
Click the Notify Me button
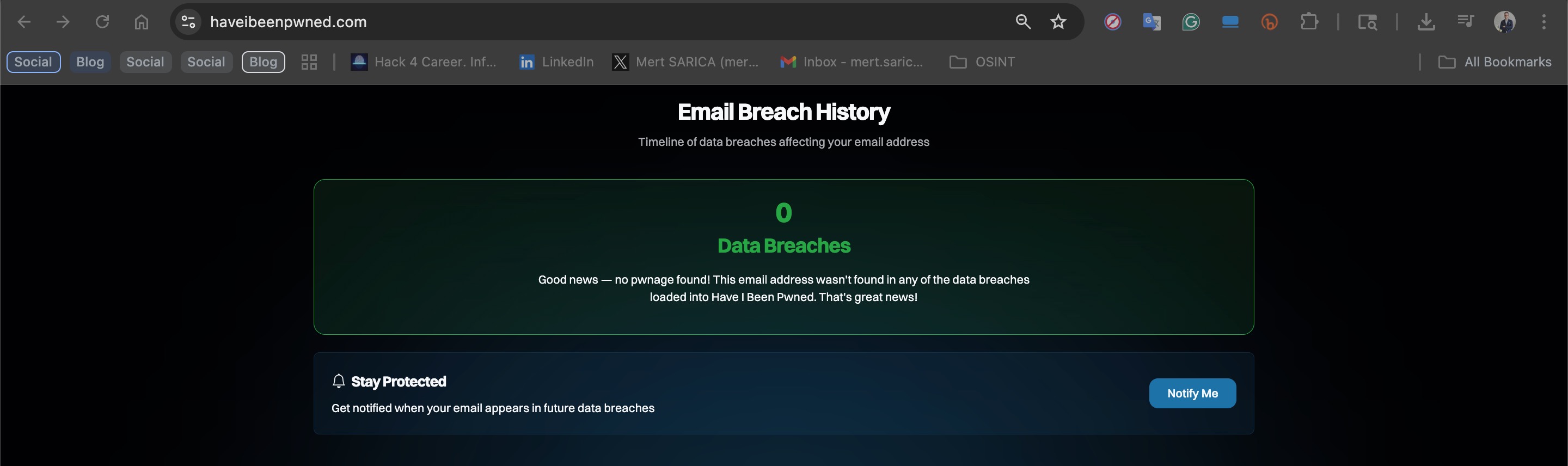pyautogui.click(x=1192, y=394)
